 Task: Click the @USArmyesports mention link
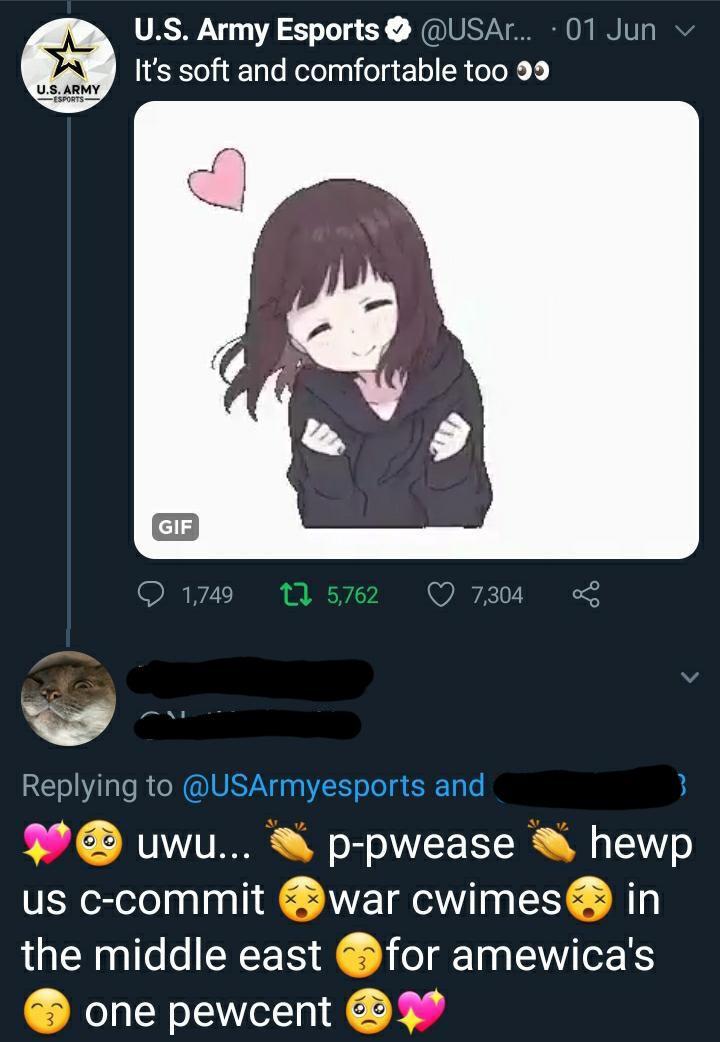303,785
